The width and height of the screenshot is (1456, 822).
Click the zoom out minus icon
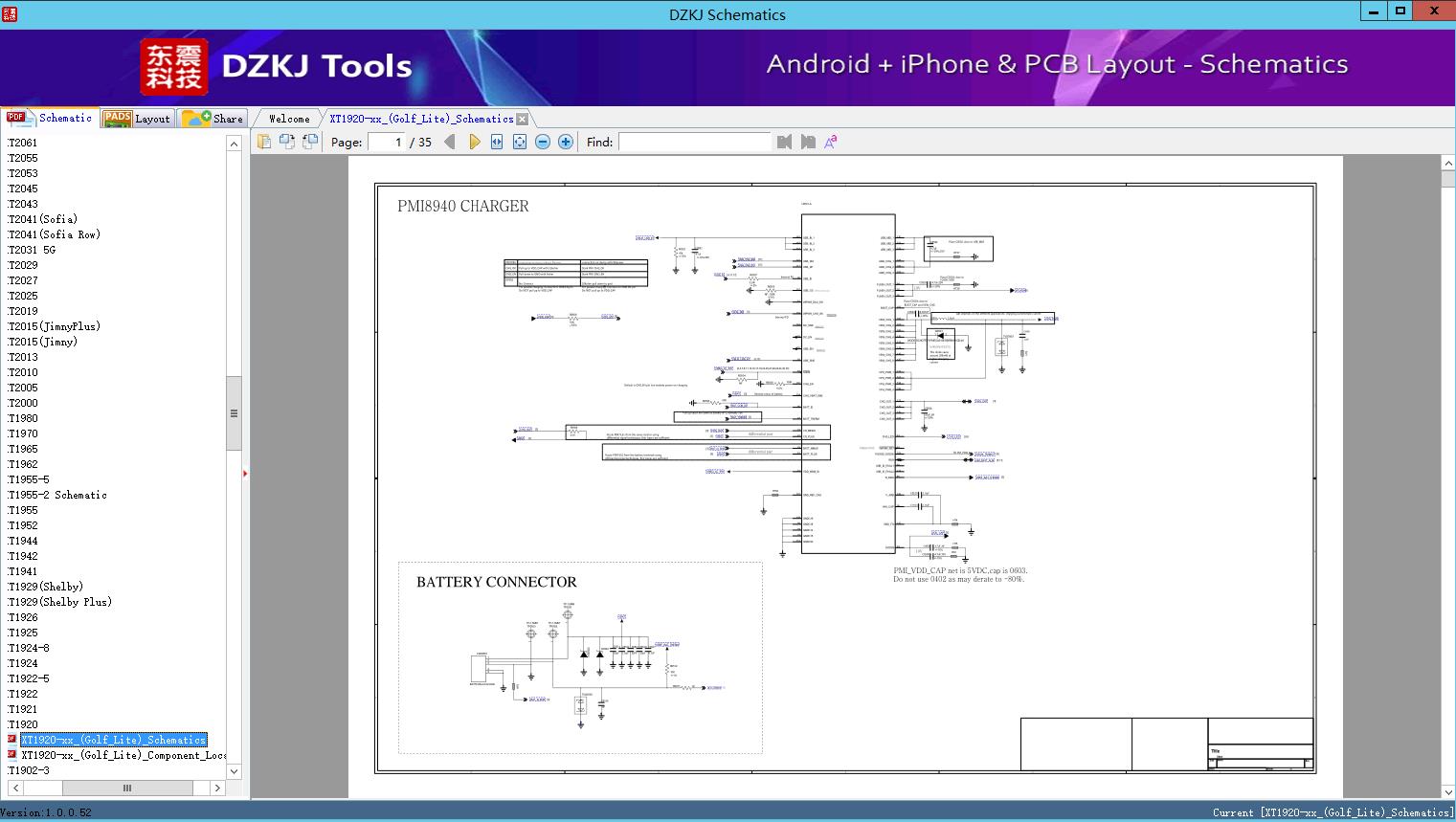tap(543, 142)
